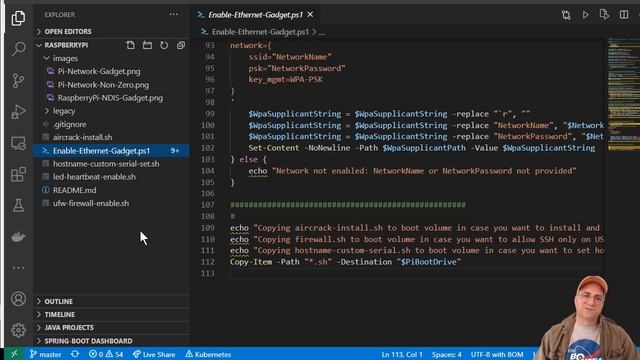Collapse all folders in Explorer
The width and height of the screenshot is (640, 360).
pyautogui.click(x=181, y=45)
